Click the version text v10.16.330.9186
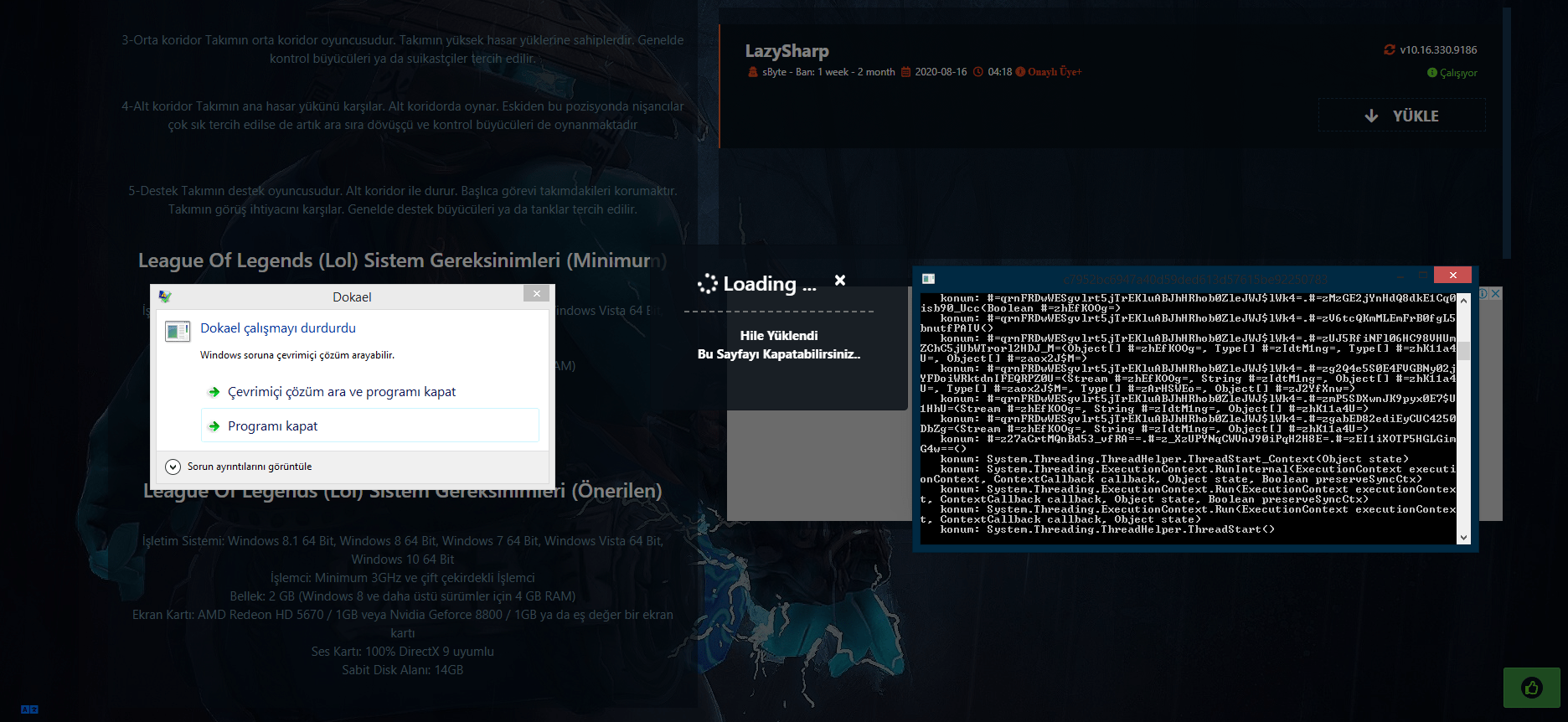The image size is (1568, 722). [x=1438, y=50]
